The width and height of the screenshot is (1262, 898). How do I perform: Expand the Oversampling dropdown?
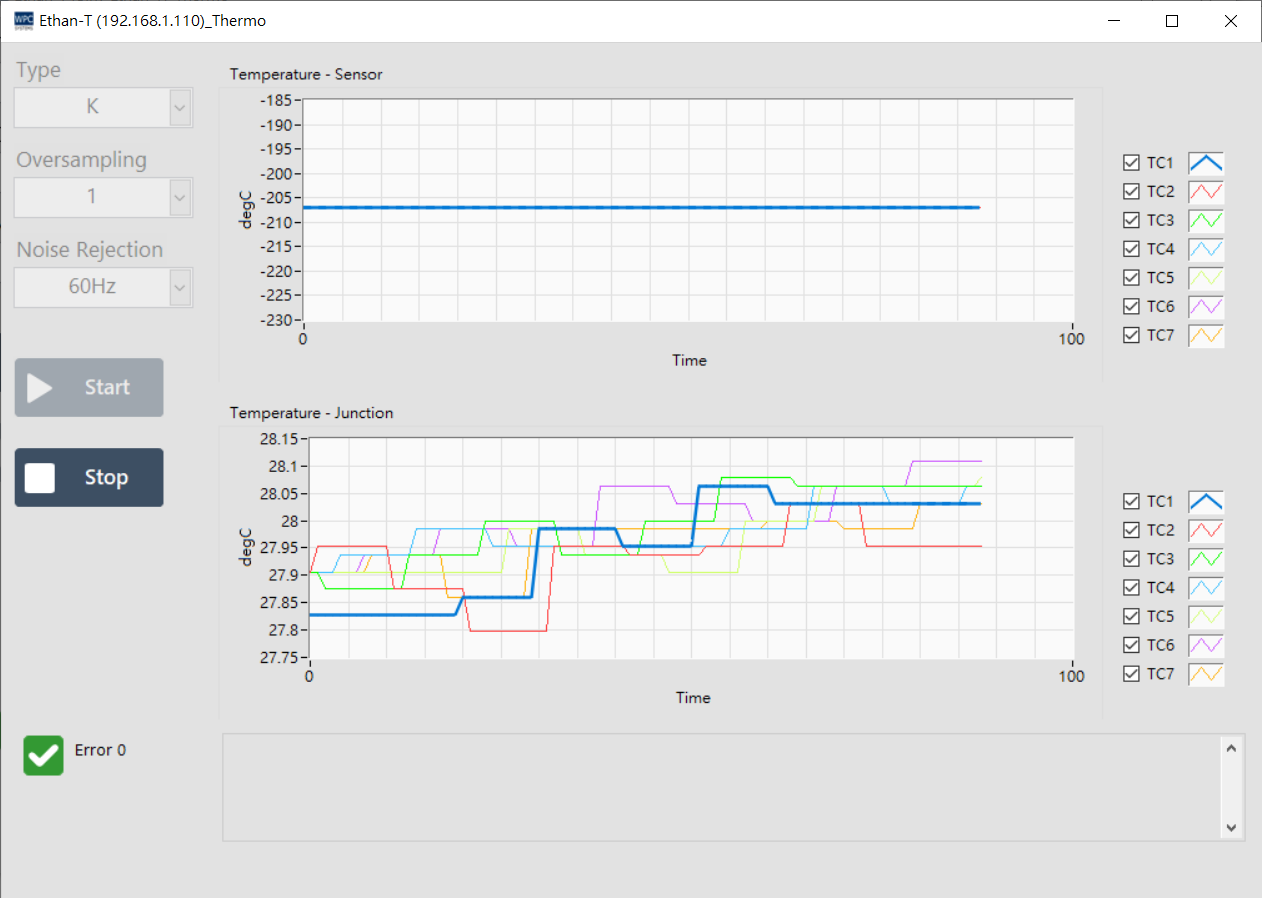(180, 197)
